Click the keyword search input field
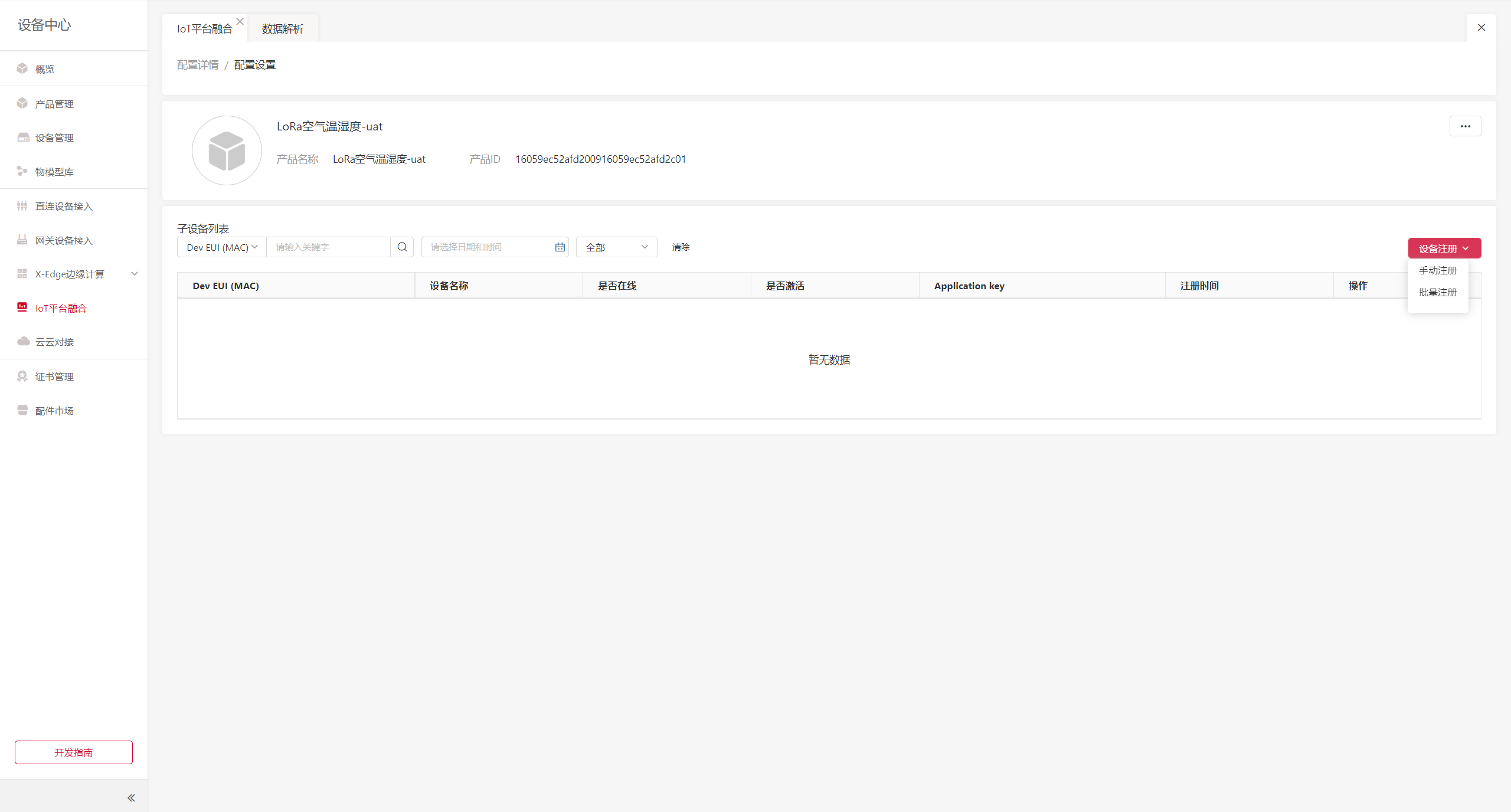 click(328, 247)
